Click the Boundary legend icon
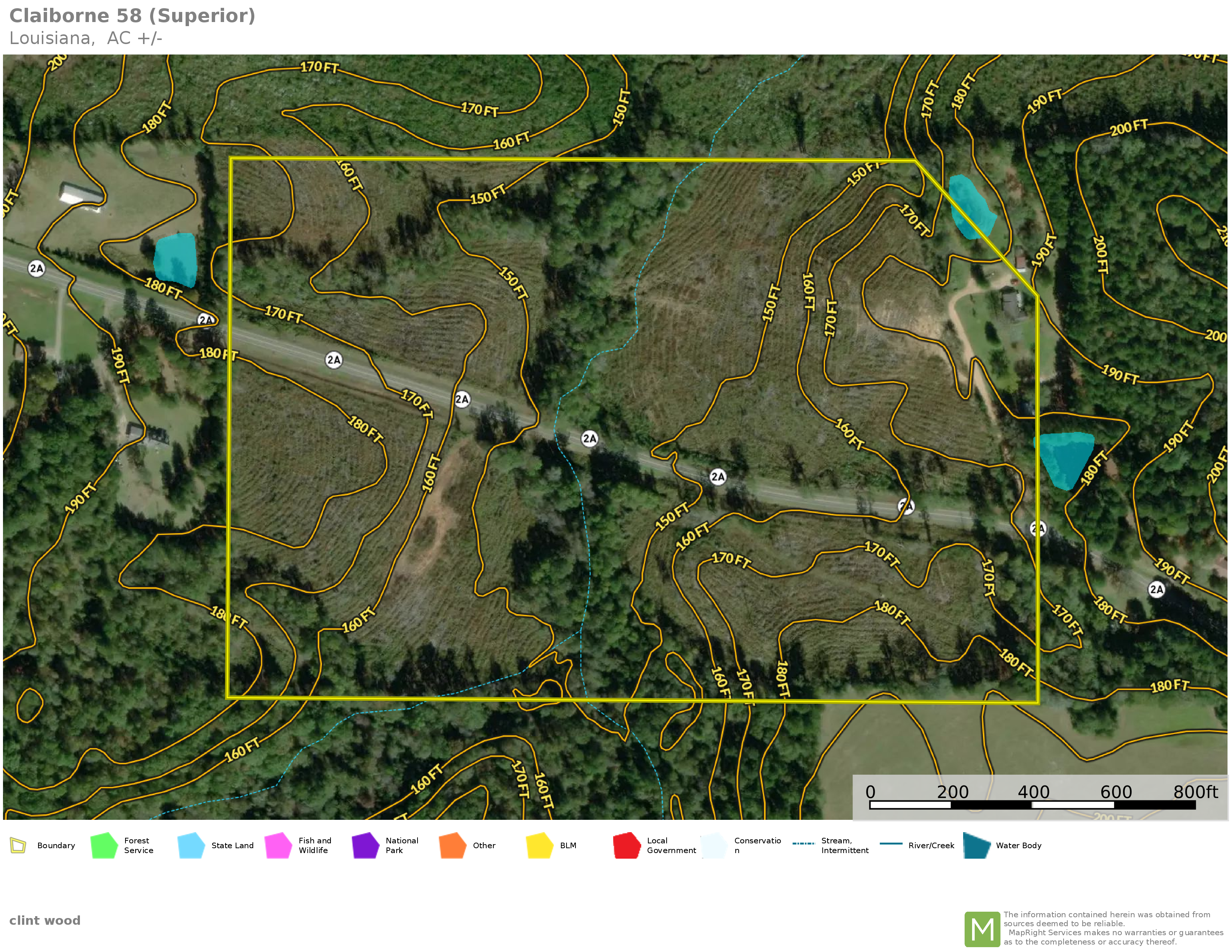 18,845
